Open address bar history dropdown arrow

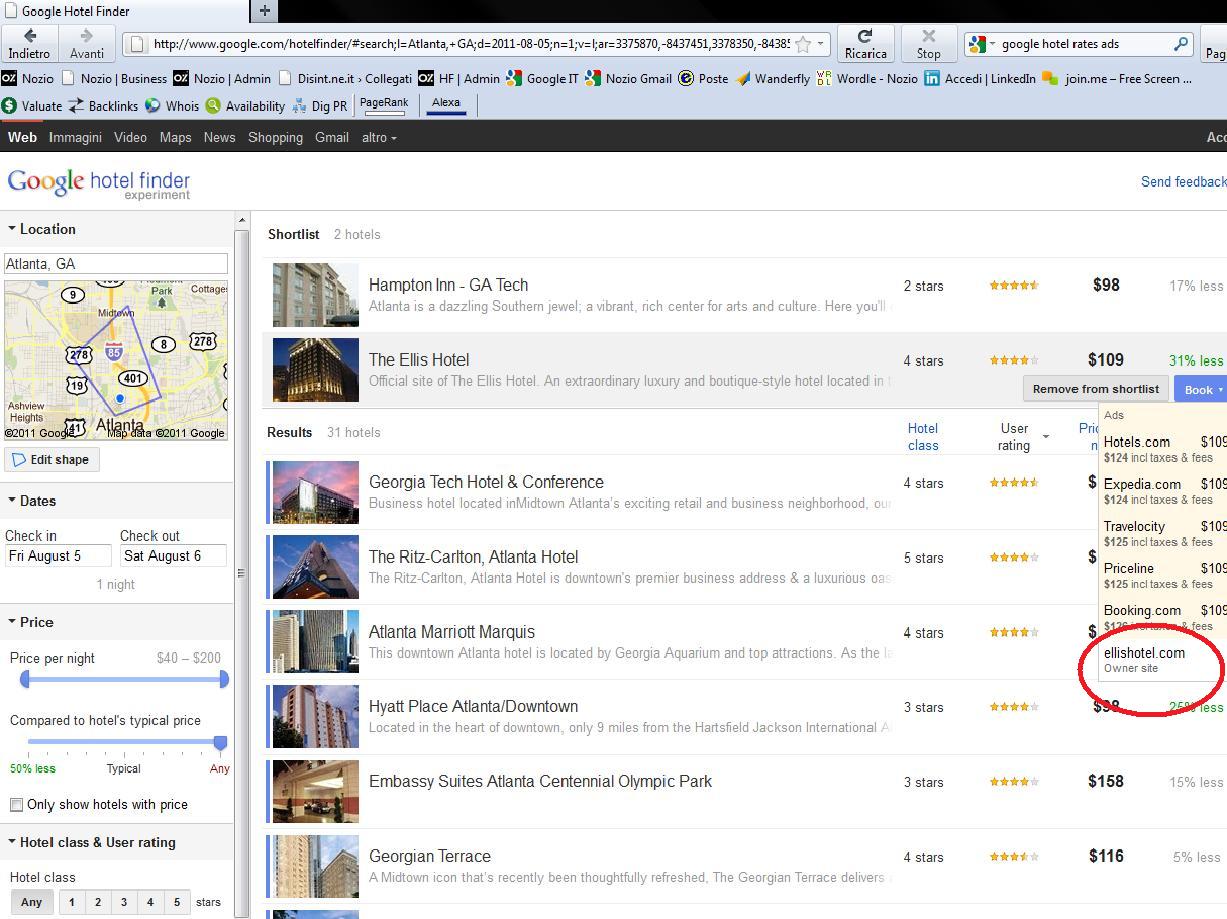[x=821, y=44]
